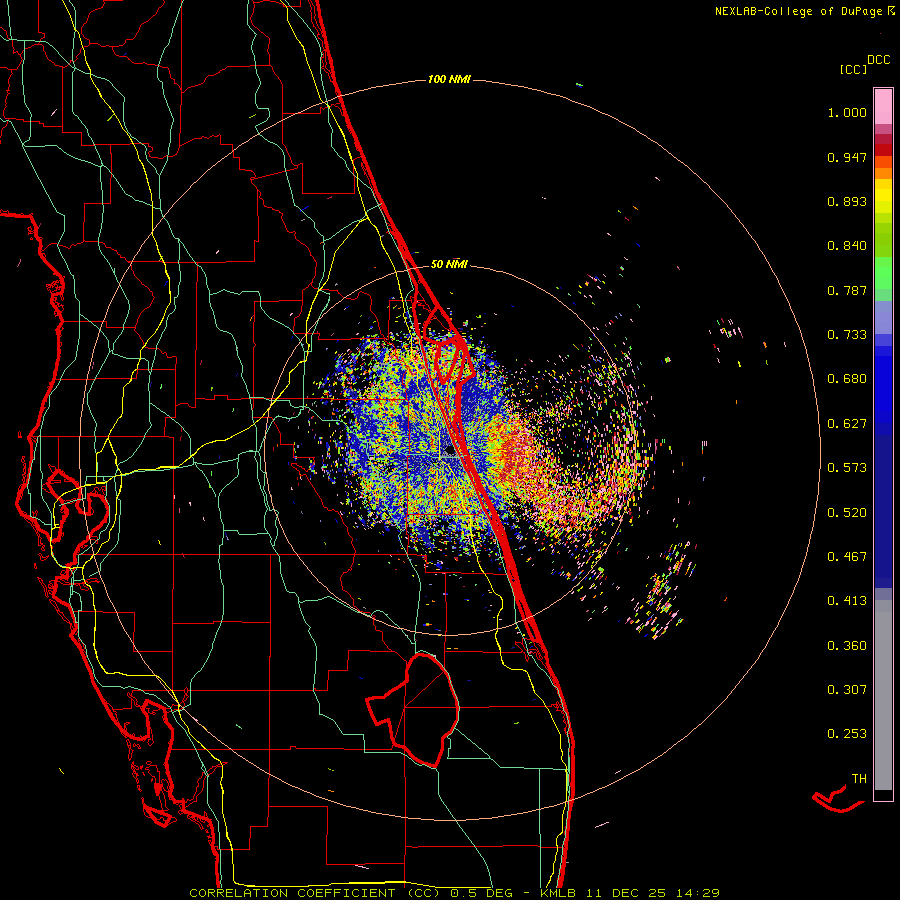The image size is (900, 900).
Task: Pick the pink swatch beside 1.000
Action: (883, 107)
